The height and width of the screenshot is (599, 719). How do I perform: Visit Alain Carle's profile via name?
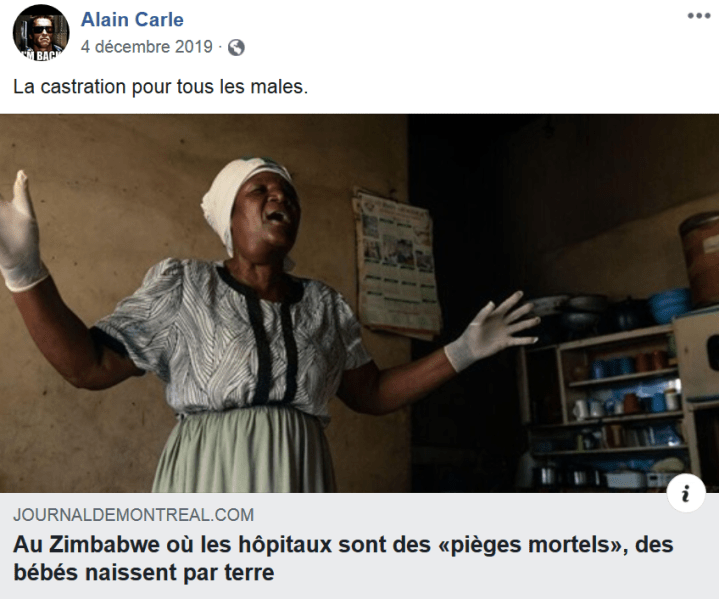pos(132,20)
